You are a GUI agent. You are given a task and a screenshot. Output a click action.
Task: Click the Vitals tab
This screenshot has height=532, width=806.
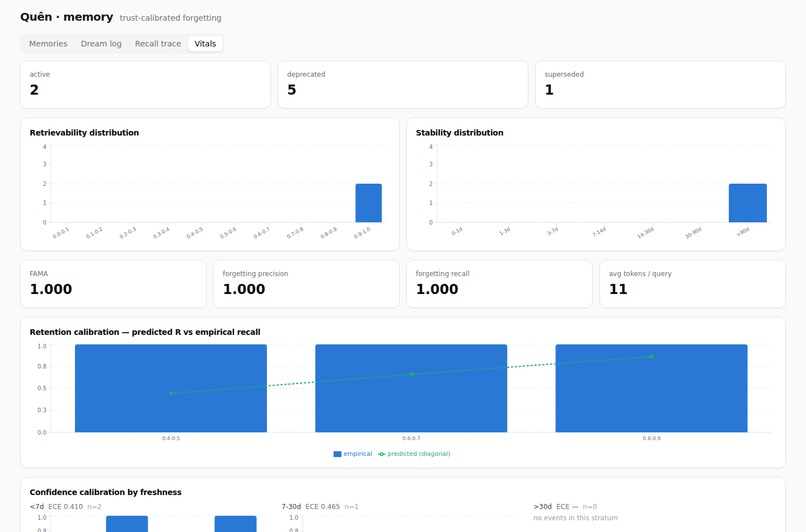click(x=205, y=44)
